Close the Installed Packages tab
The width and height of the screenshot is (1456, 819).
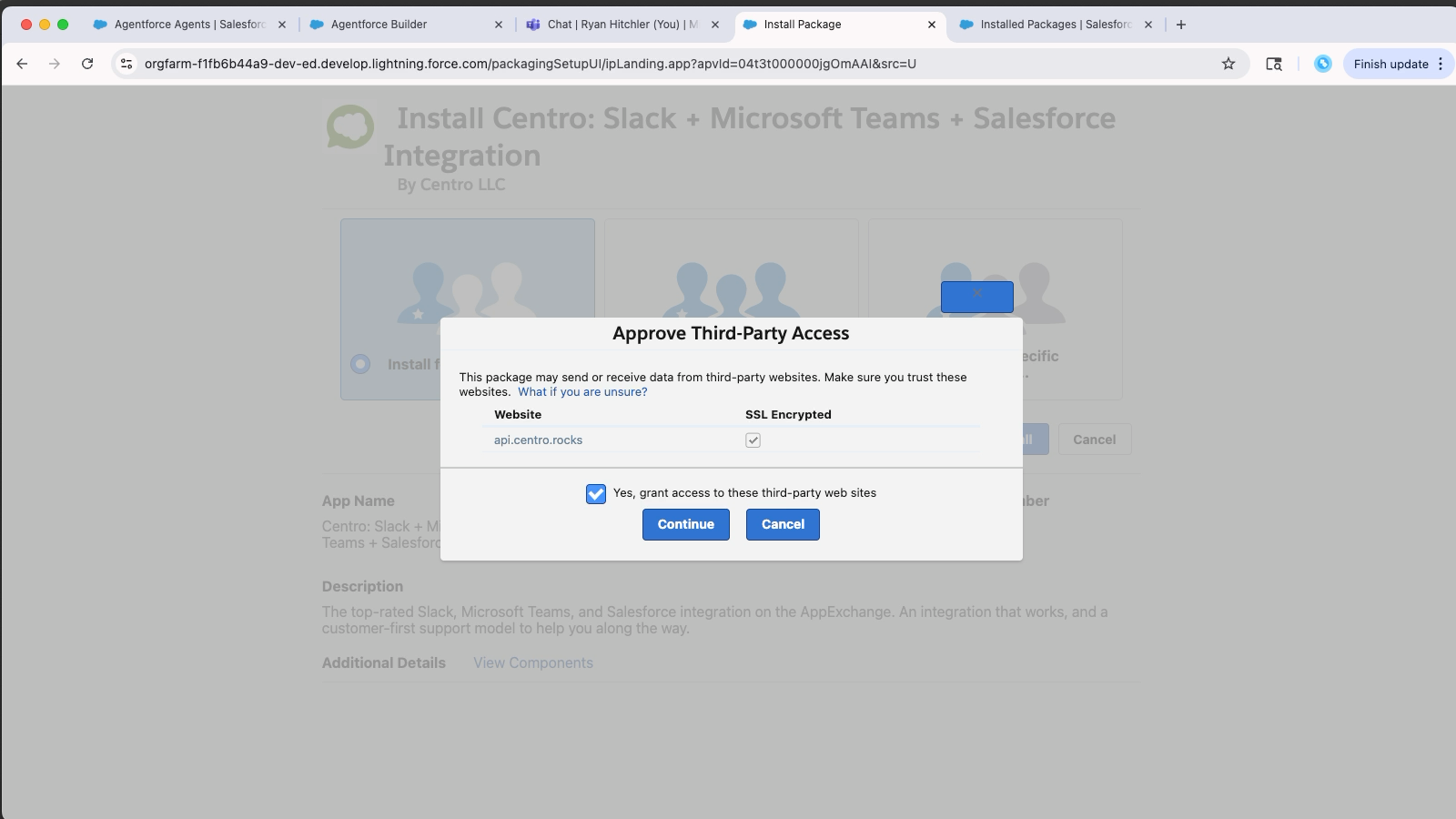1148,25
